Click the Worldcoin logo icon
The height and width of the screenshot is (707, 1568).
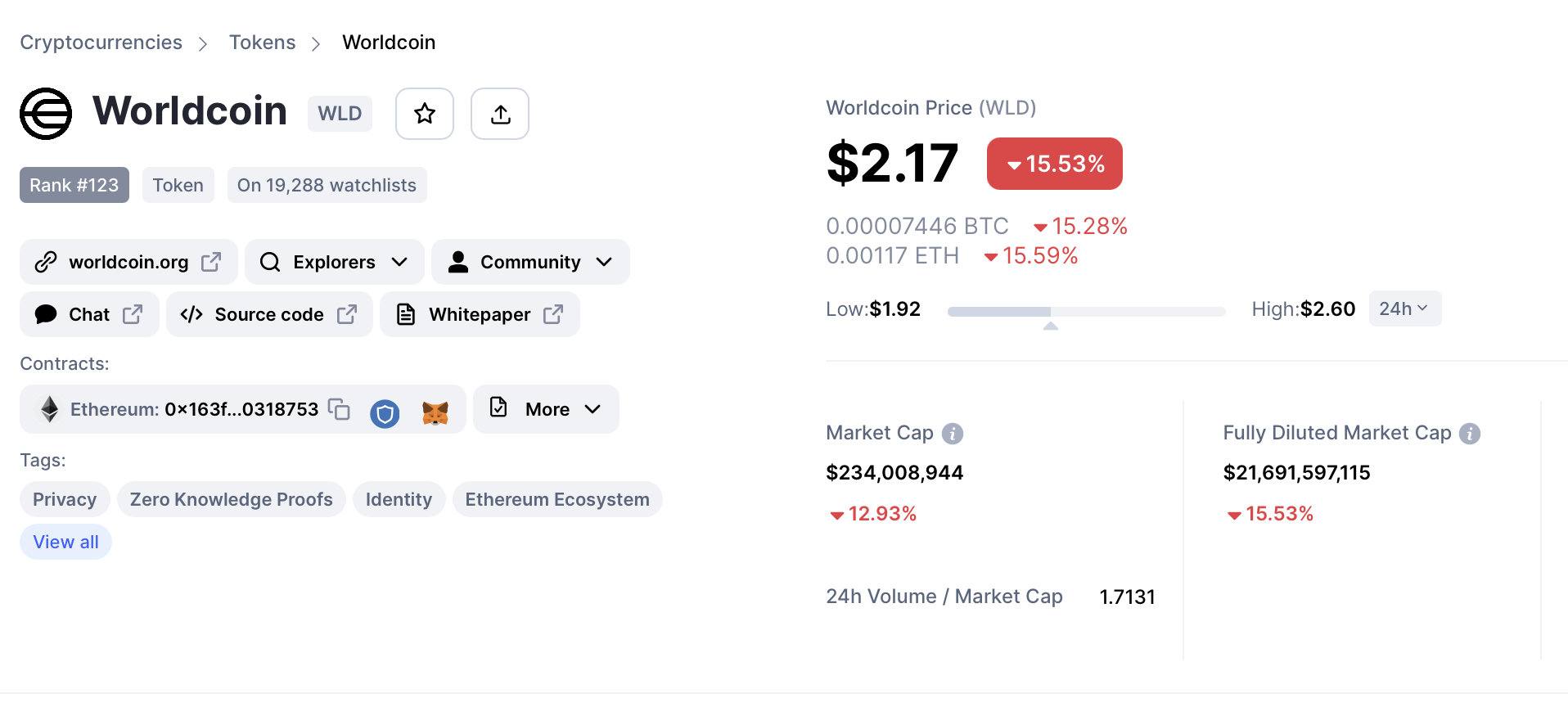(x=46, y=114)
